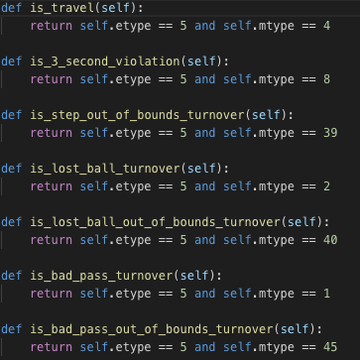This screenshot has width=360, height=360.
Task: Click the number 8 in 3-second violation
Action: (326, 79)
